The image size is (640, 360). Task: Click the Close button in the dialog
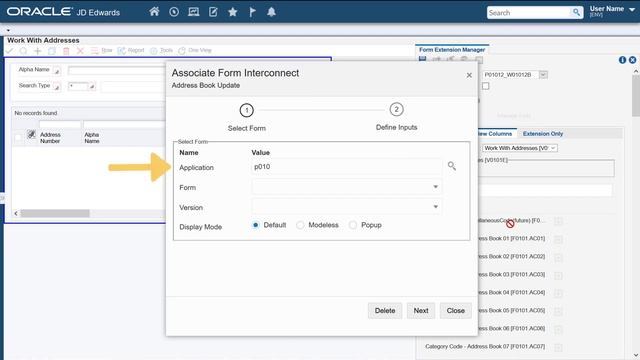point(456,311)
